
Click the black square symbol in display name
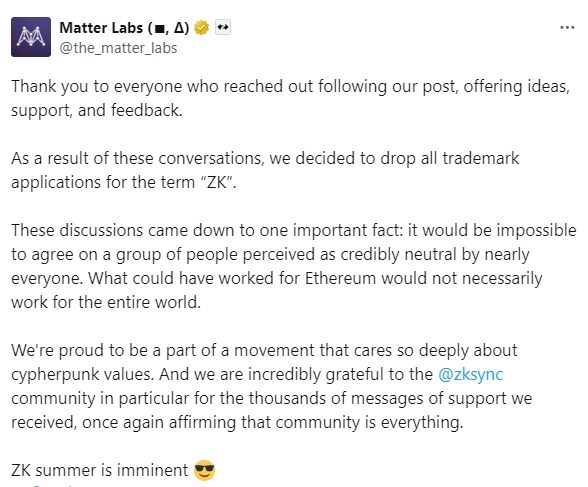click(159, 29)
